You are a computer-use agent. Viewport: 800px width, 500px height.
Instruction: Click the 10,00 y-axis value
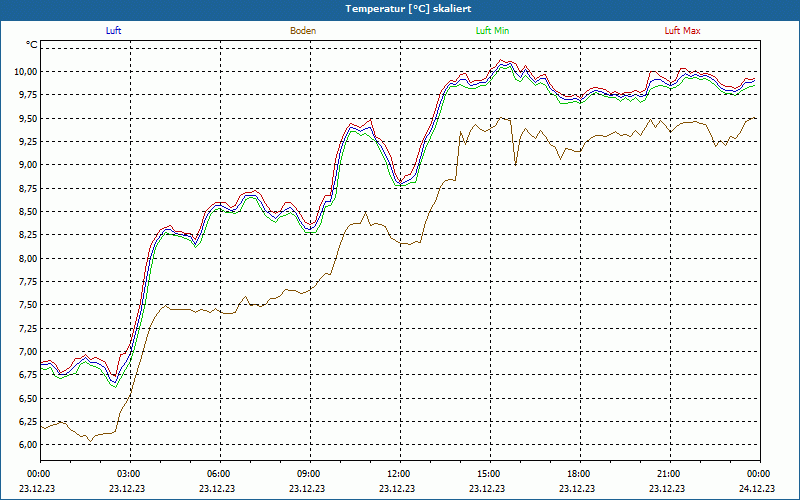click(25, 71)
